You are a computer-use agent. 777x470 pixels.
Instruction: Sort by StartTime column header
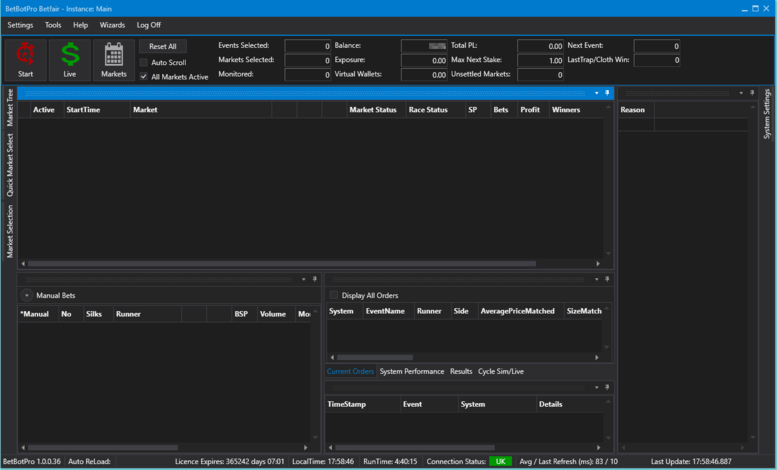coord(97,110)
